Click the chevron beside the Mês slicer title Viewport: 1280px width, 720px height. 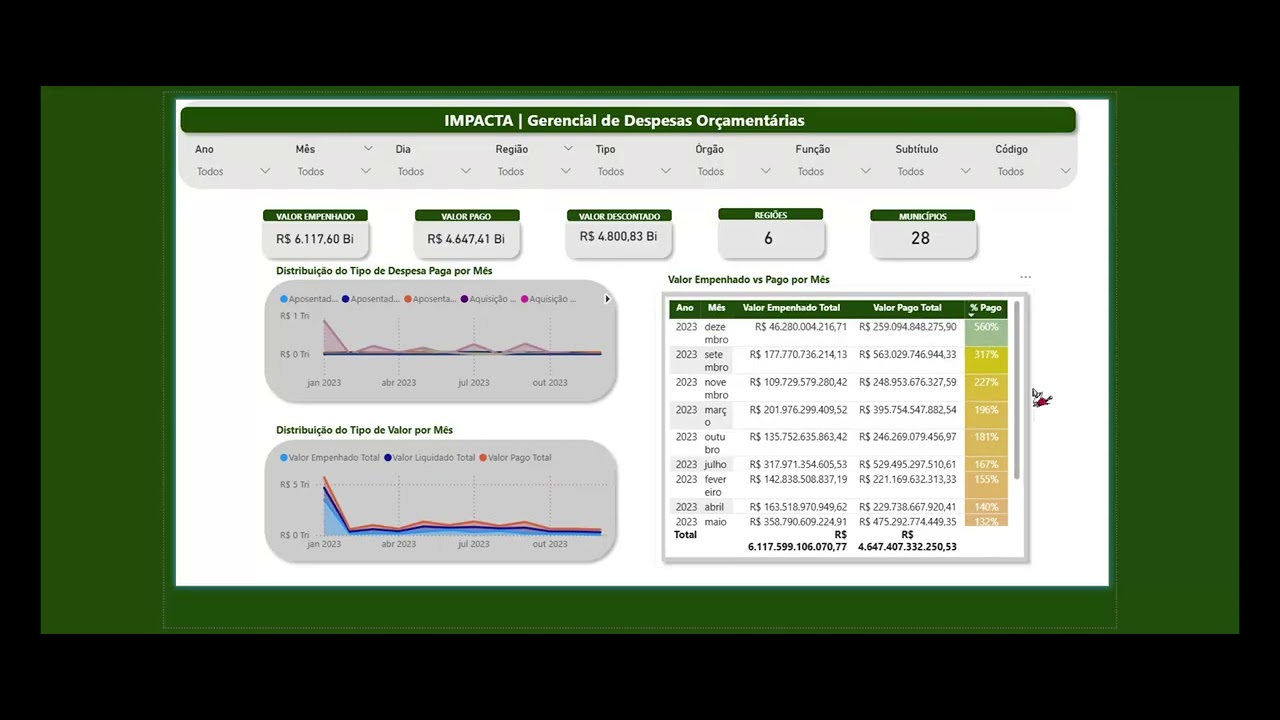368,148
